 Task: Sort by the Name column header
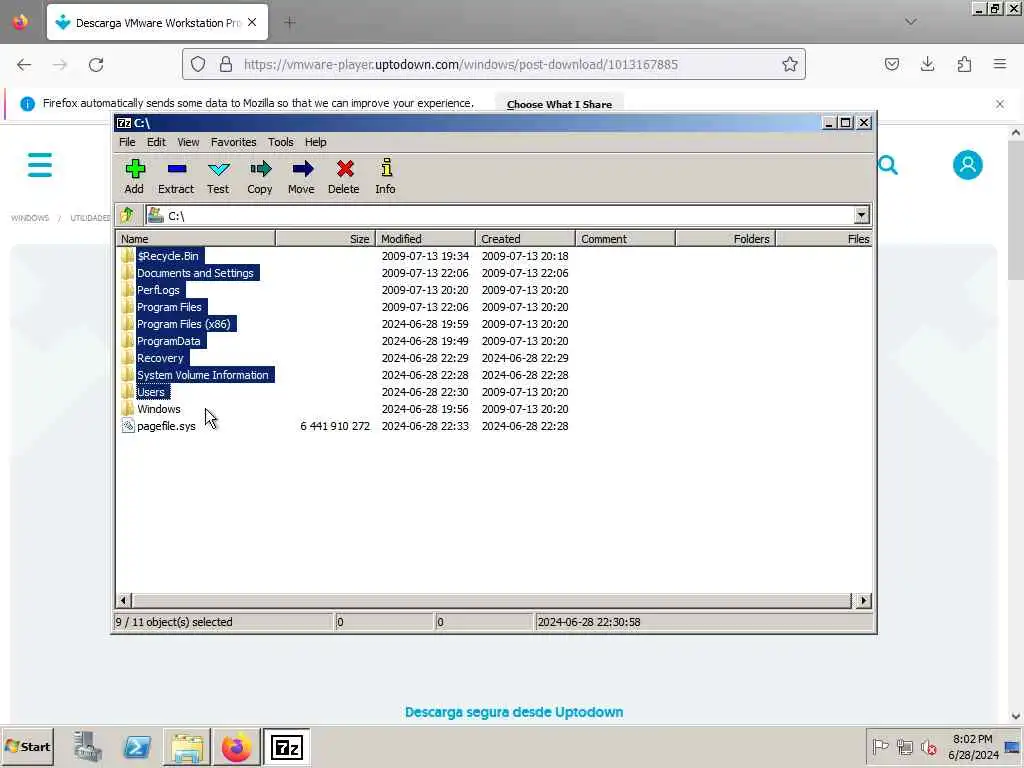[x=195, y=238]
